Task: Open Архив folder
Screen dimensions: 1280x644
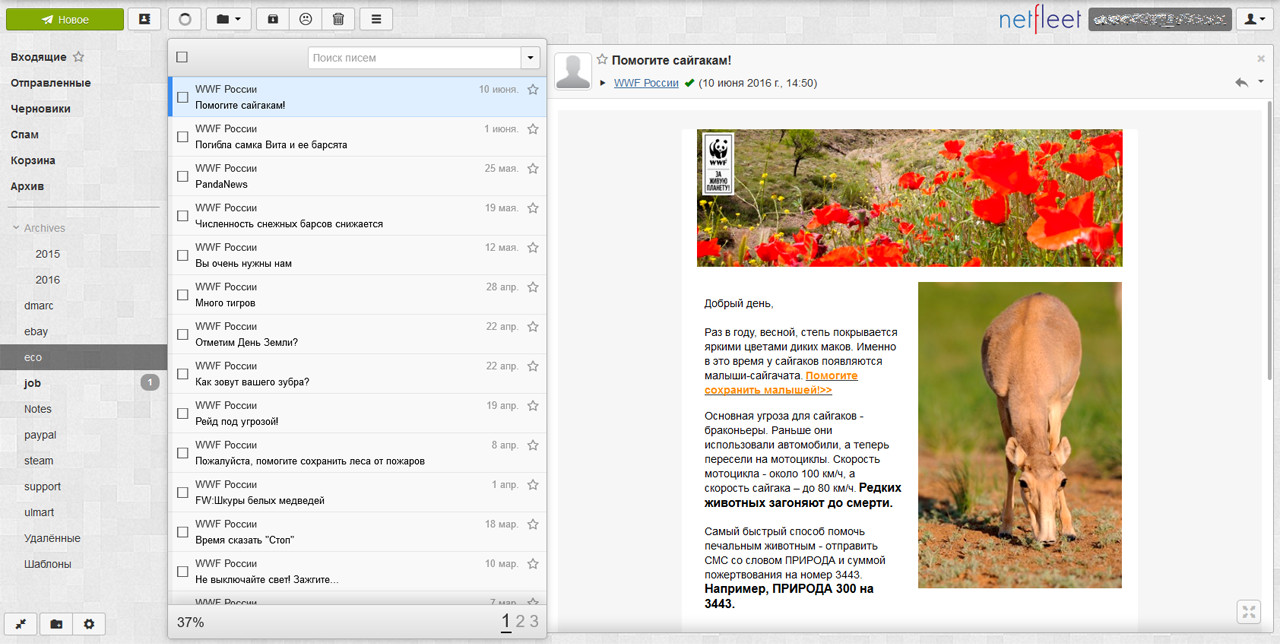Action: click(28, 187)
